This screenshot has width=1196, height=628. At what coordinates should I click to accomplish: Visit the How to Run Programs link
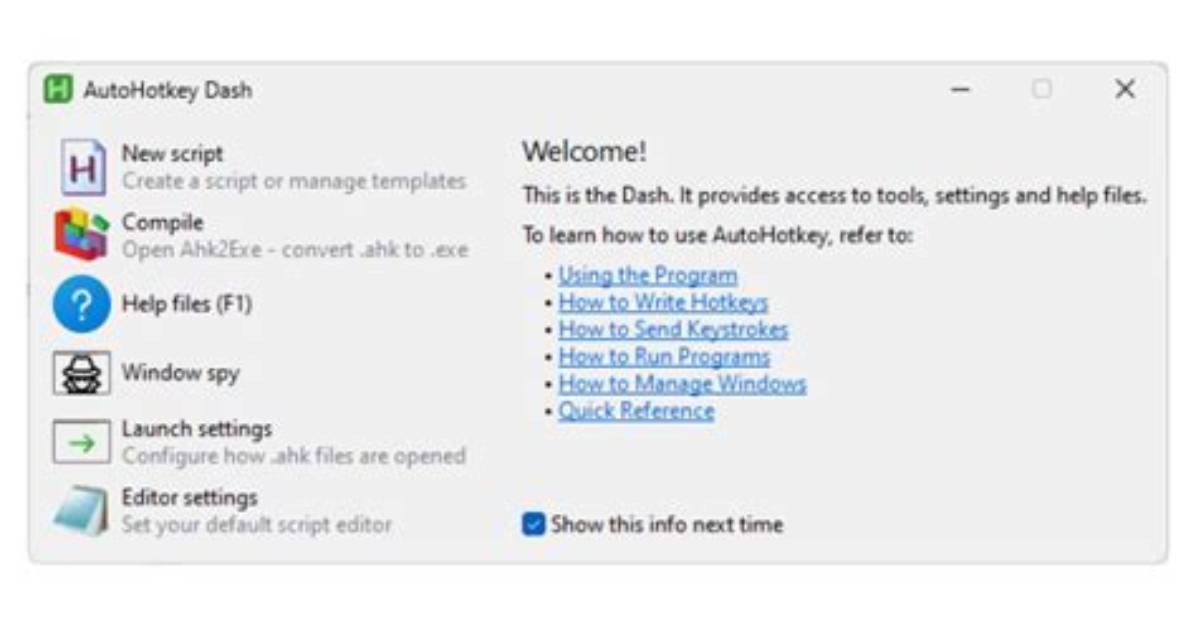[x=664, y=356]
